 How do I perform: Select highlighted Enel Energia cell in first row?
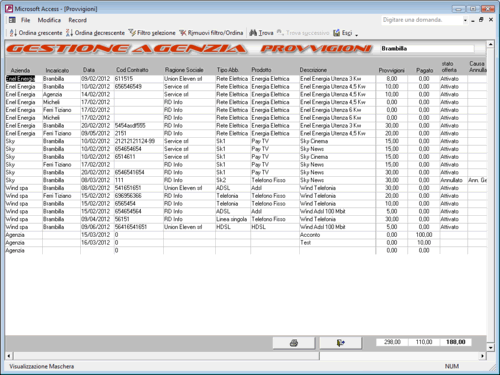(x=20, y=79)
